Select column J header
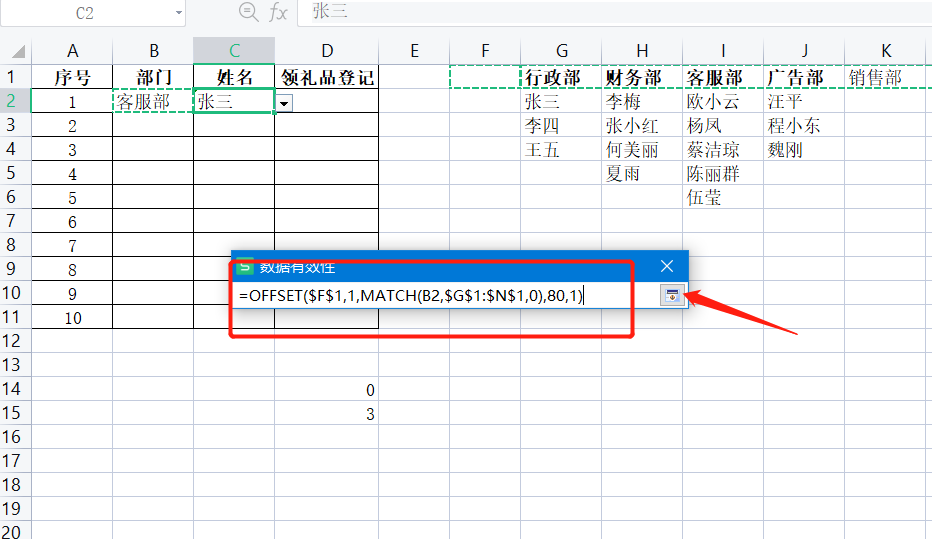Image resolution: width=932 pixels, height=539 pixels. pos(804,51)
